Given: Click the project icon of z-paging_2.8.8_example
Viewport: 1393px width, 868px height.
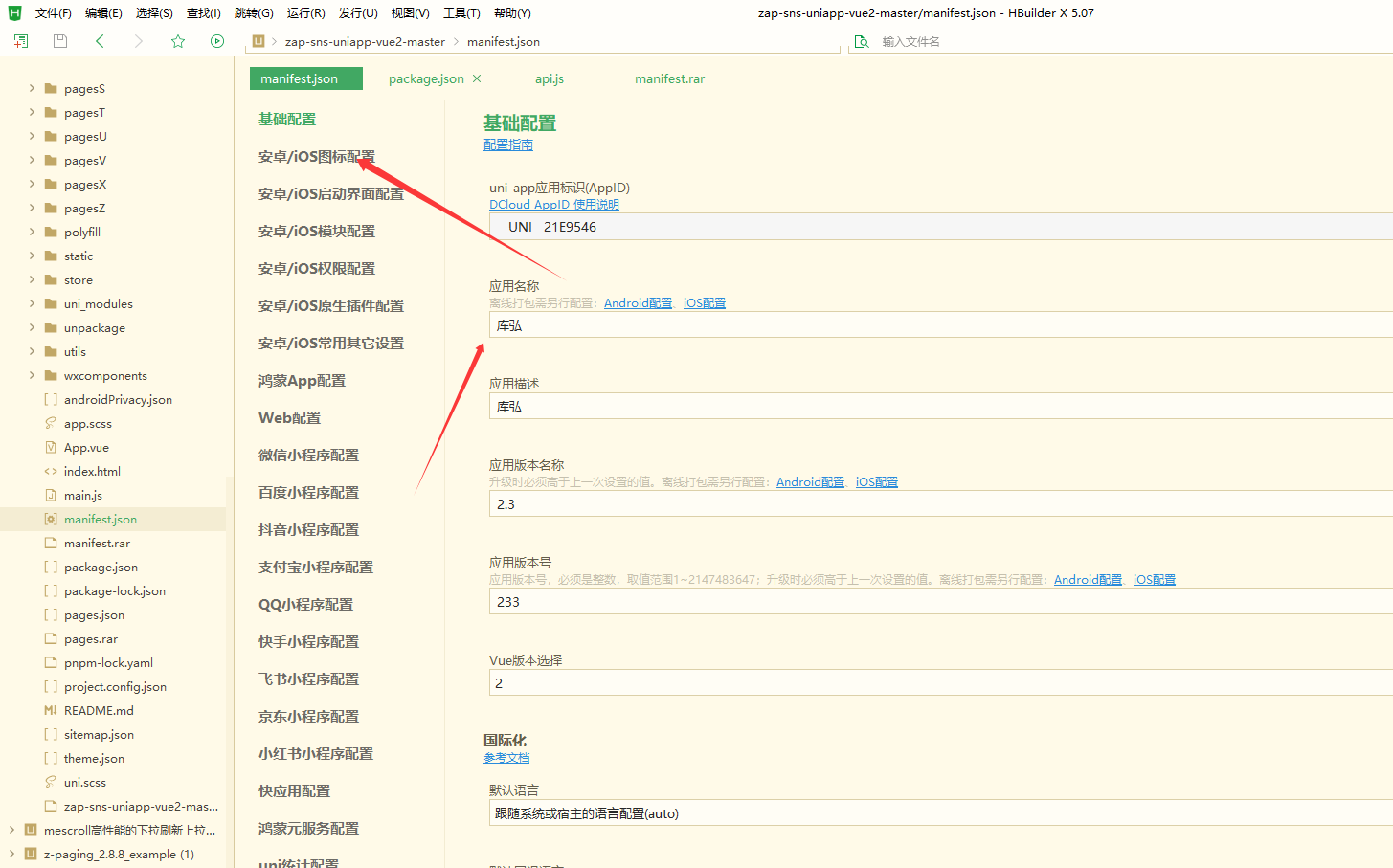Looking at the screenshot, I should 31,854.
